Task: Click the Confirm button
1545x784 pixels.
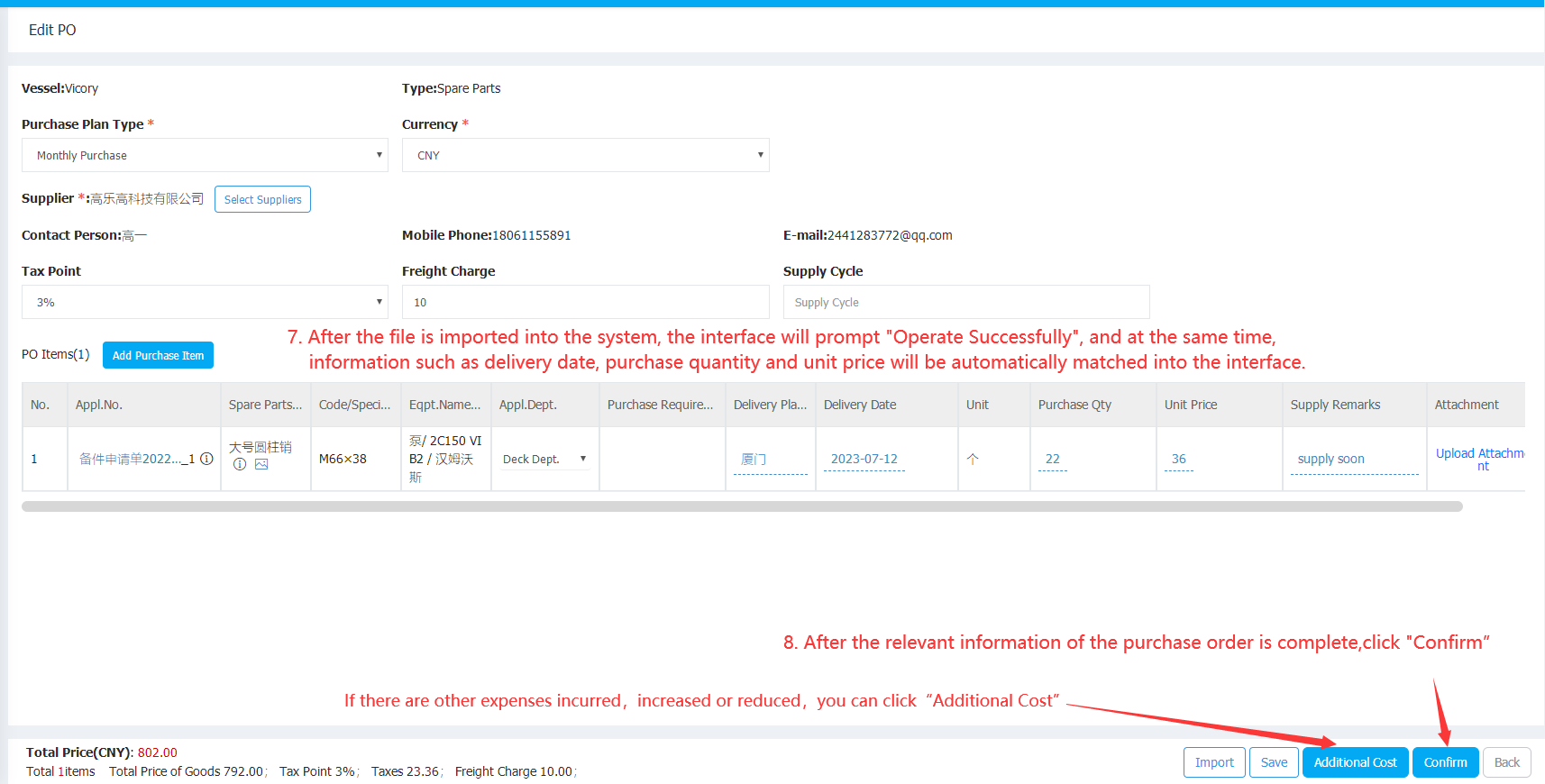Action: click(1445, 762)
